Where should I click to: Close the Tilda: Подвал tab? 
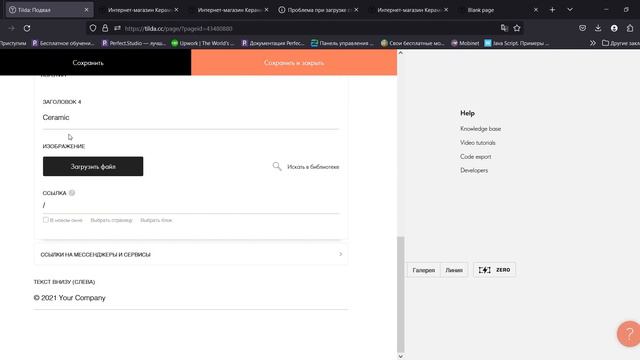[x=86, y=9]
